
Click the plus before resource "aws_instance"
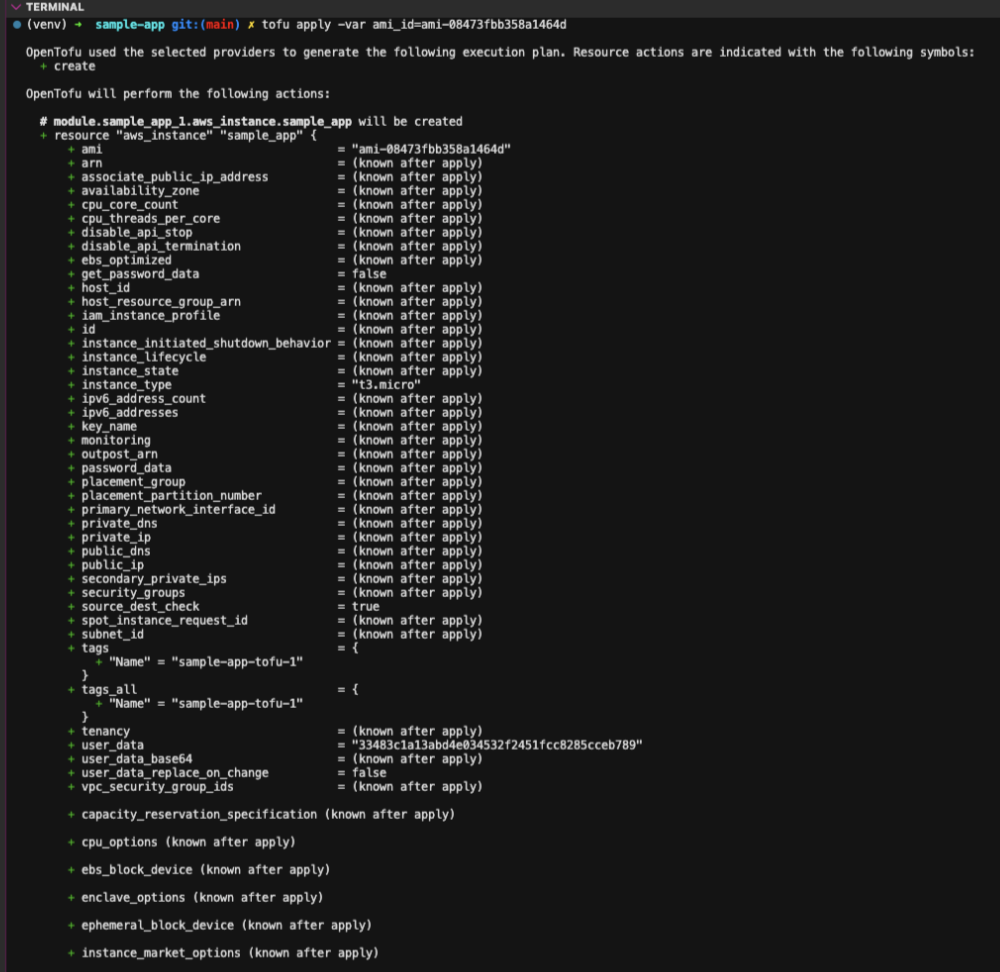click(43, 135)
